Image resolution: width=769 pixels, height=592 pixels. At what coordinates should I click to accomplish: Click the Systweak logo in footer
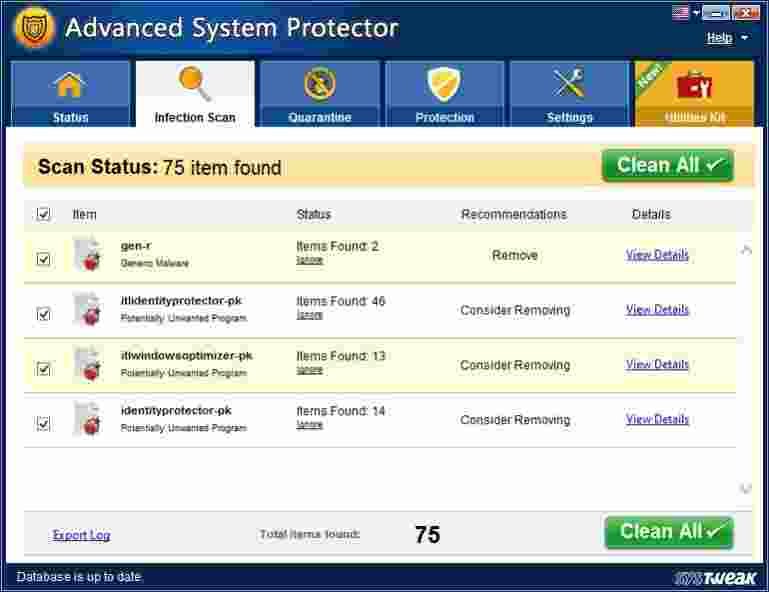(x=715, y=578)
